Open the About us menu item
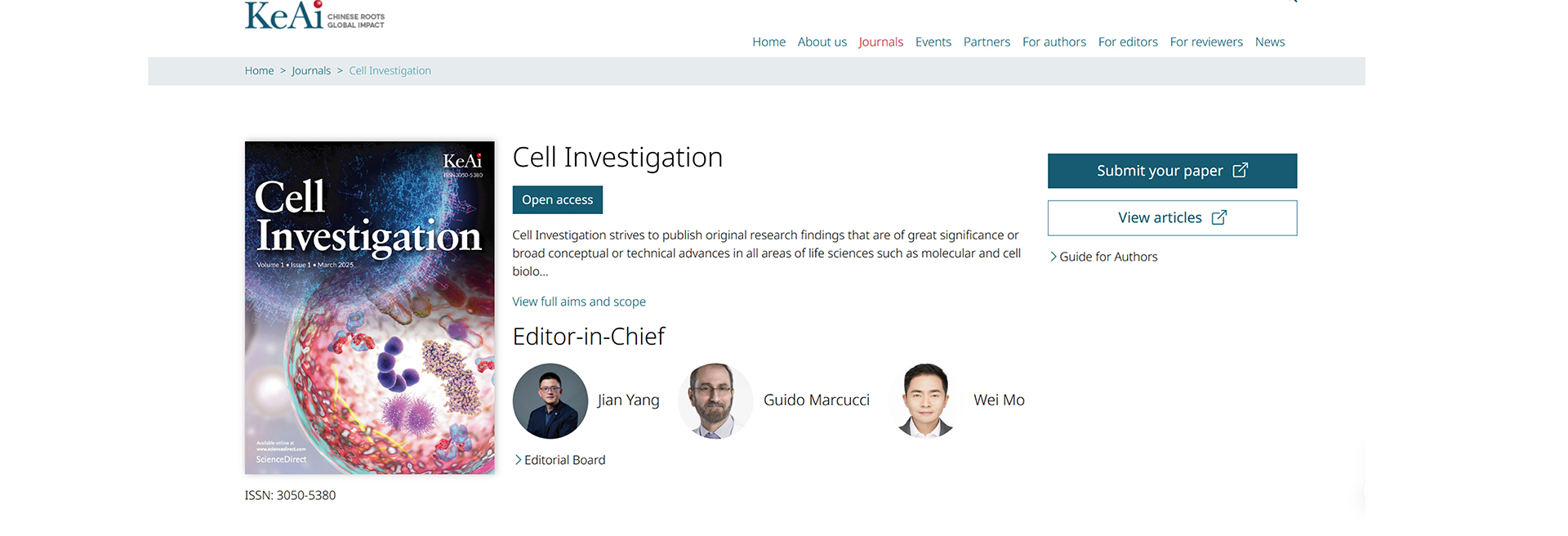The height and width of the screenshot is (536, 1568). [x=822, y=42]
